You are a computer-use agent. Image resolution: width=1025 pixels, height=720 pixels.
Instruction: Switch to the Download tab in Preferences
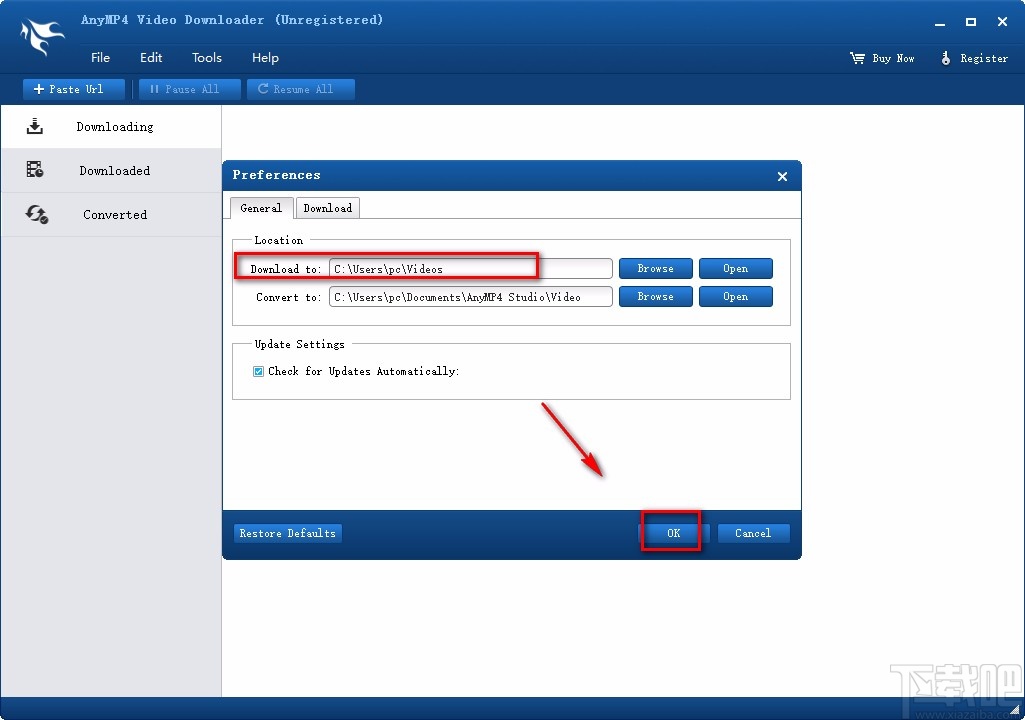point(328,208)
